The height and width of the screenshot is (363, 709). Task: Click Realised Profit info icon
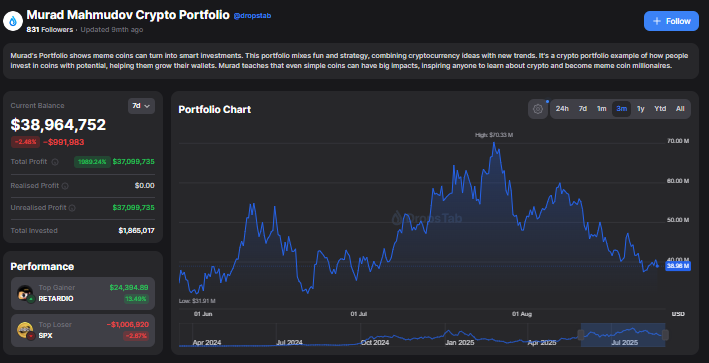(65, 186)
